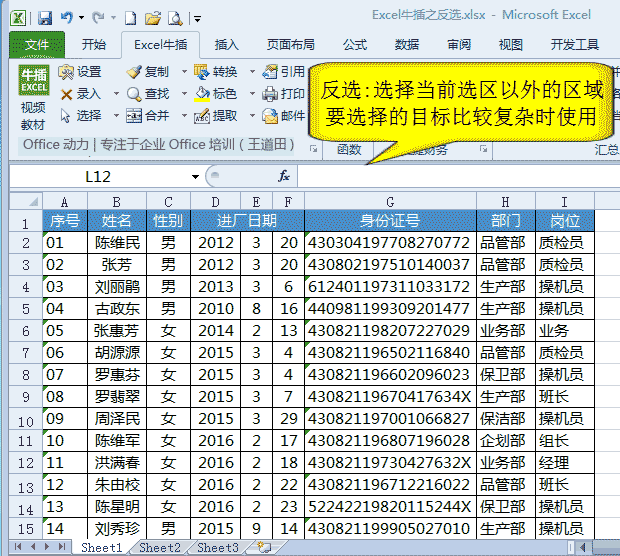This screenshot has height=556, width=620.
Task: Expand the Undo history dropdown arrow
Action: pos(81,18)
